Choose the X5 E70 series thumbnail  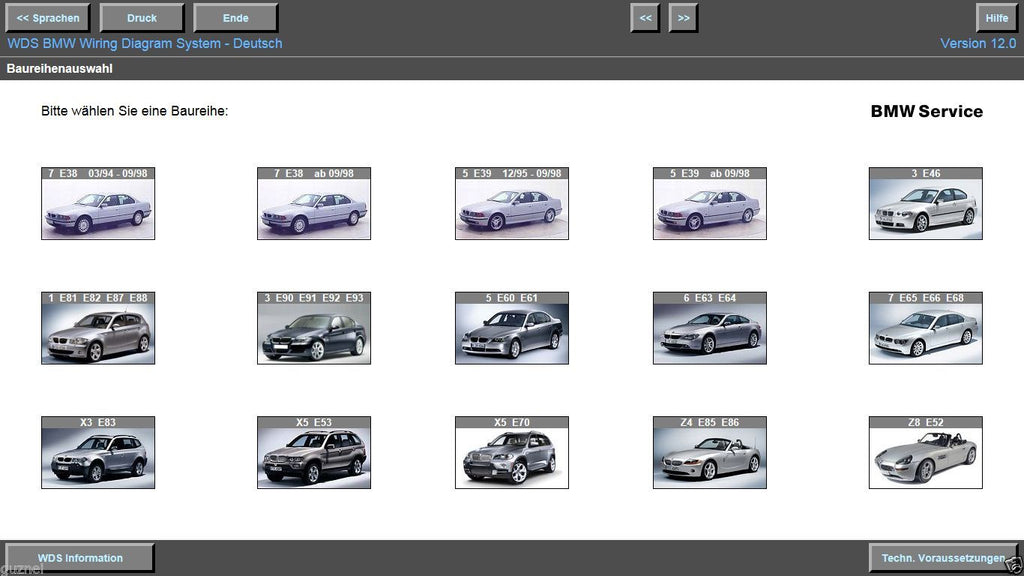coord(512,453)
